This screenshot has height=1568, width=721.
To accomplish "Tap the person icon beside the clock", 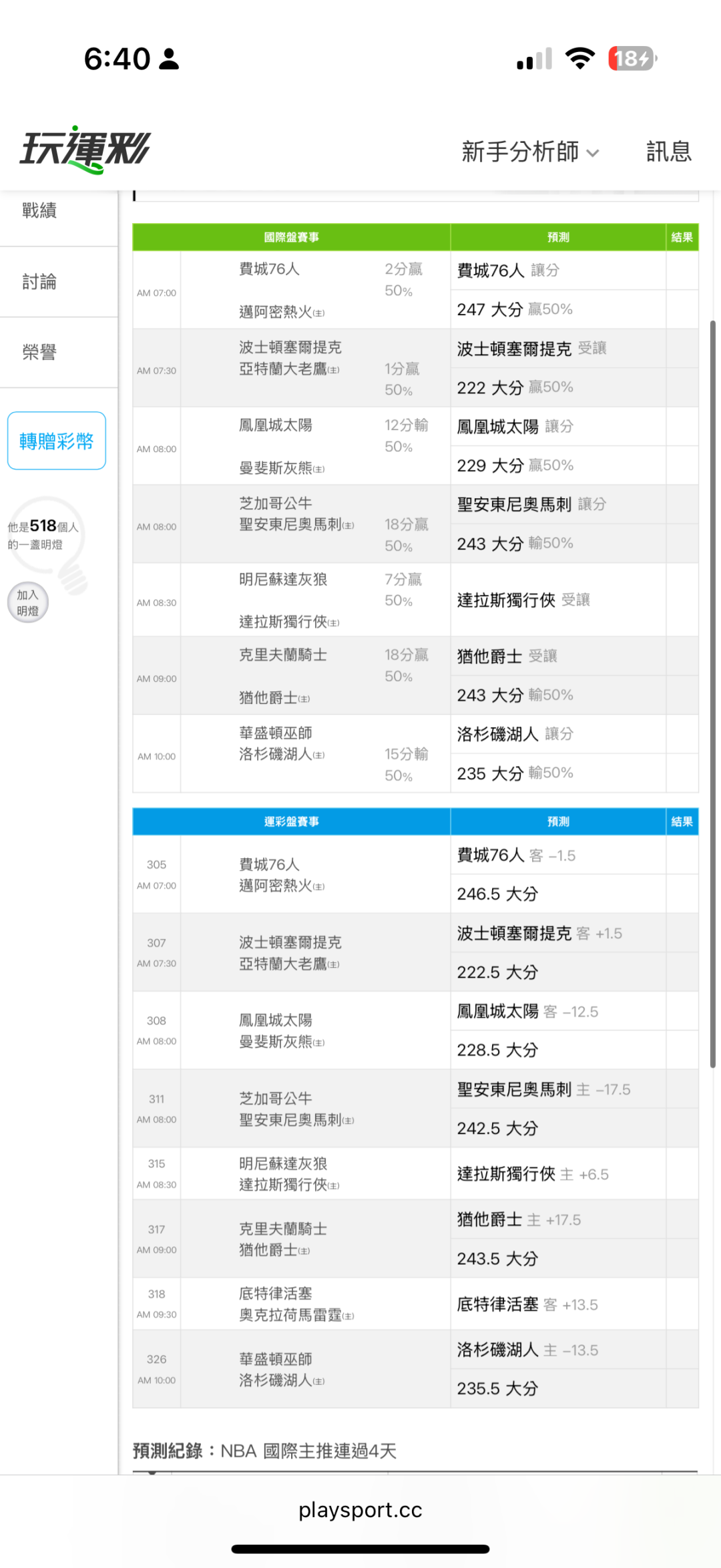I will pos(170,59).
